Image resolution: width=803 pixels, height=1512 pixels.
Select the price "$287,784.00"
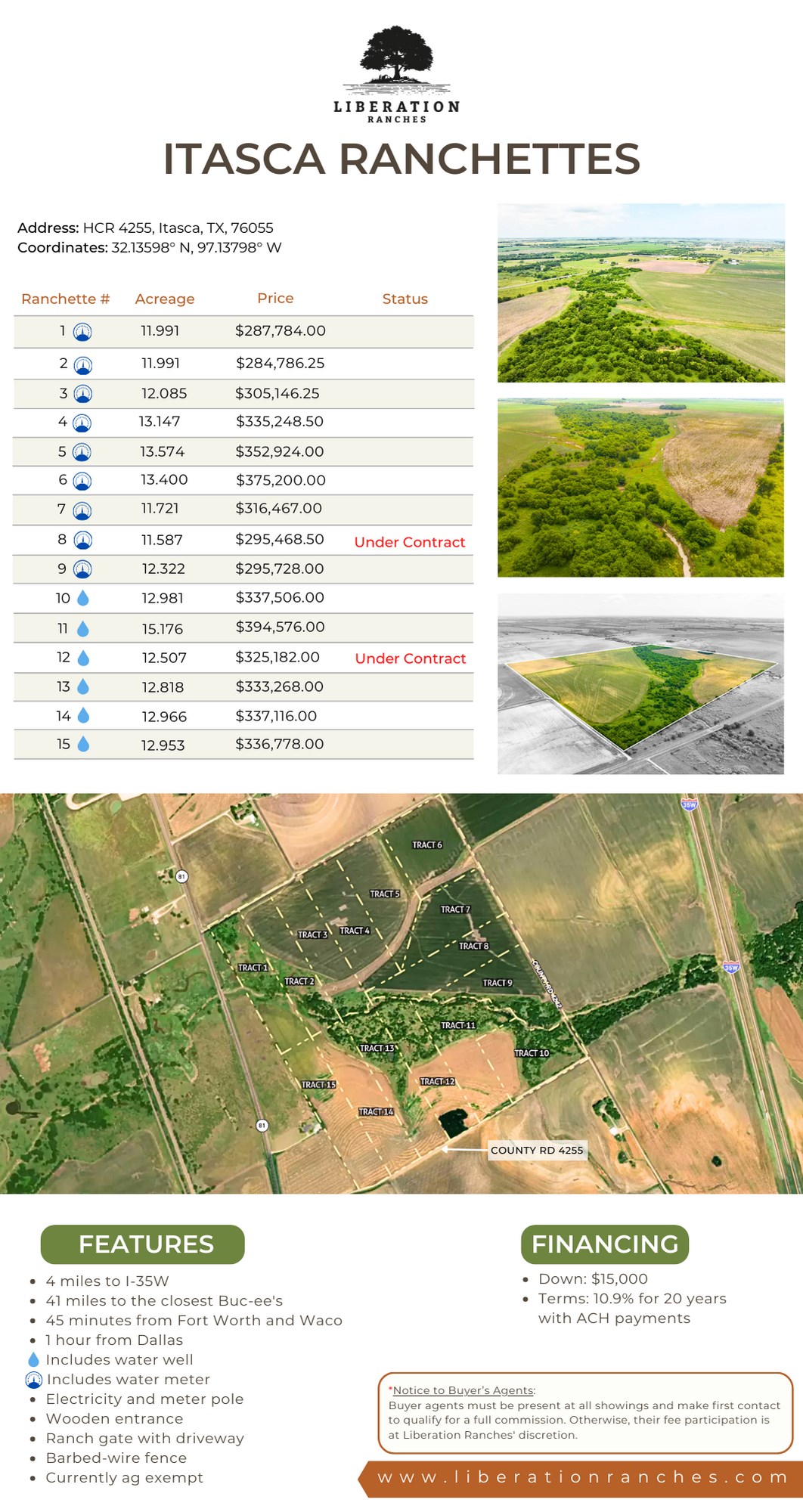[281, 330]
